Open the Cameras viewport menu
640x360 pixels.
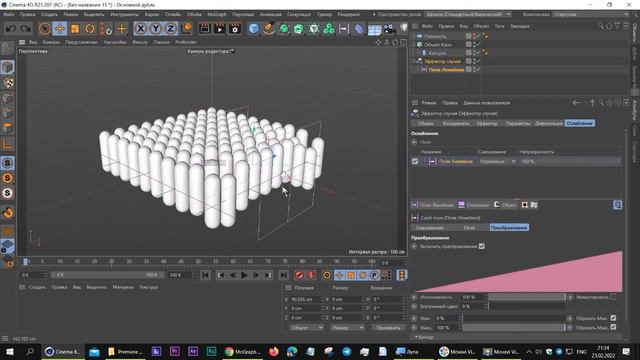[x=51, y=42]
